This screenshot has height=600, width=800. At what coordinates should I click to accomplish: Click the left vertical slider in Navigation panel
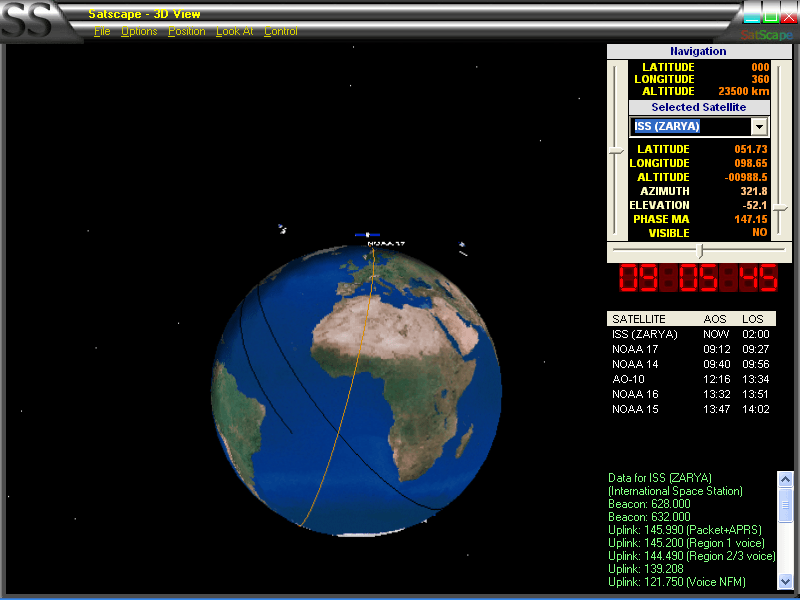tap(617, 151)
